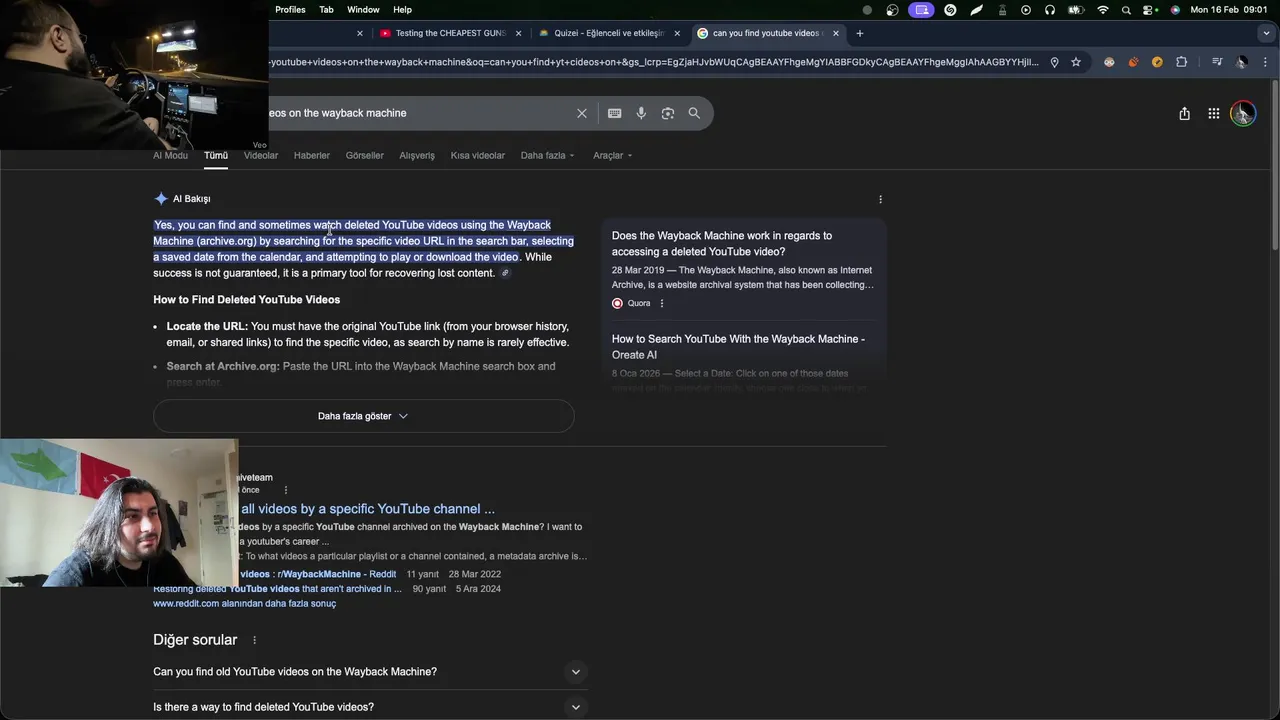This screenshot has height=720, width=1280.
Task: Select the 'Kısa videolar' search filter
Action: coord(478,156)
